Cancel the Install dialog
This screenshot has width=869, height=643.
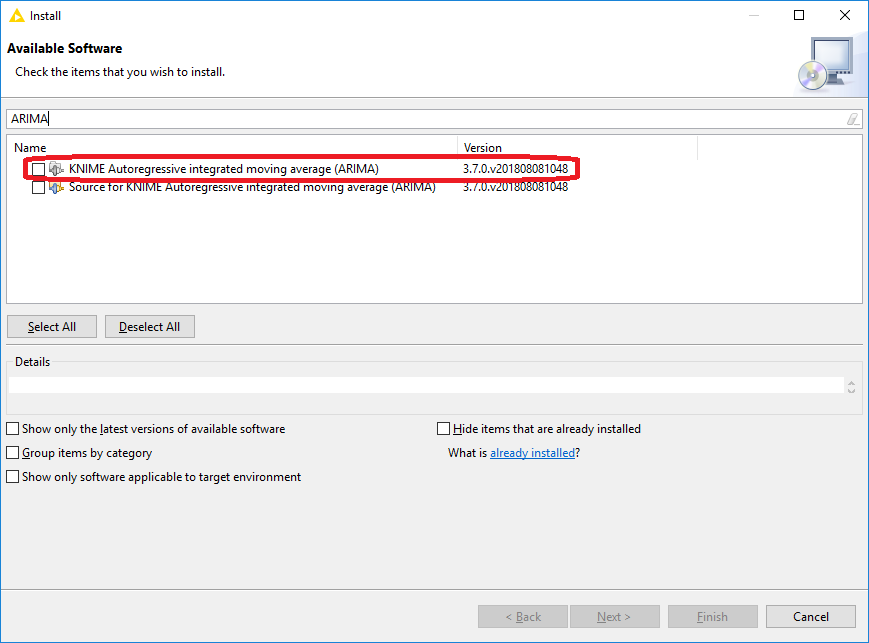[x=811, y=616]
